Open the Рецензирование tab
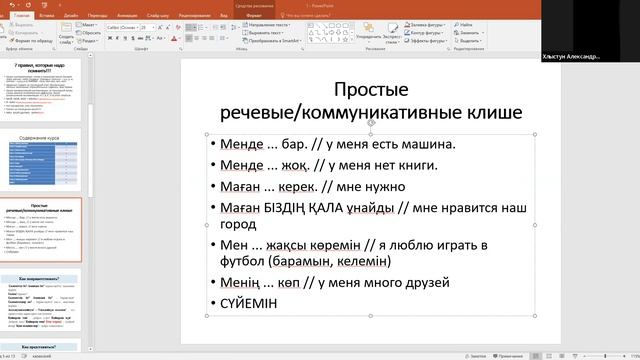The height and width of the screenshot is (360, 640). 195,16
